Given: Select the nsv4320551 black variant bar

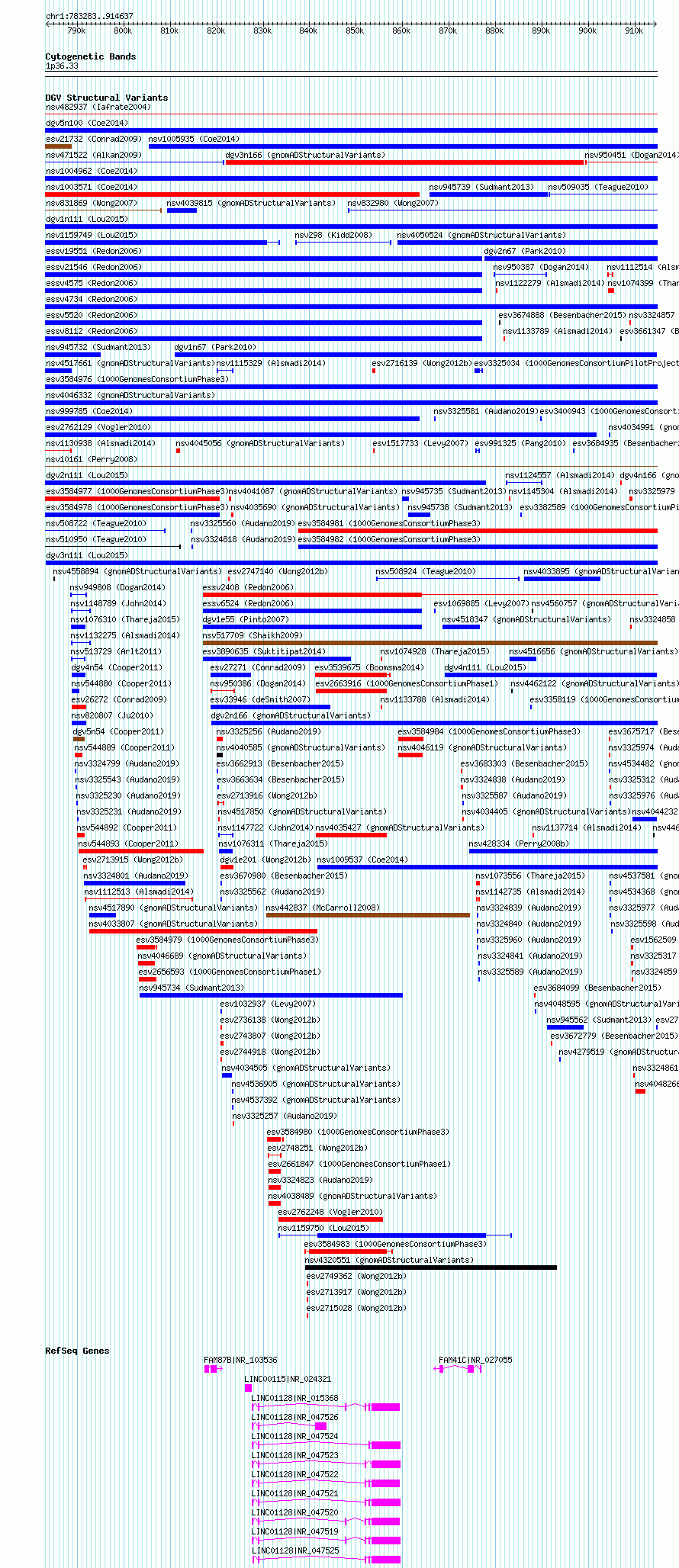Looking at the screenshot, I should [x=431, y=1268].
